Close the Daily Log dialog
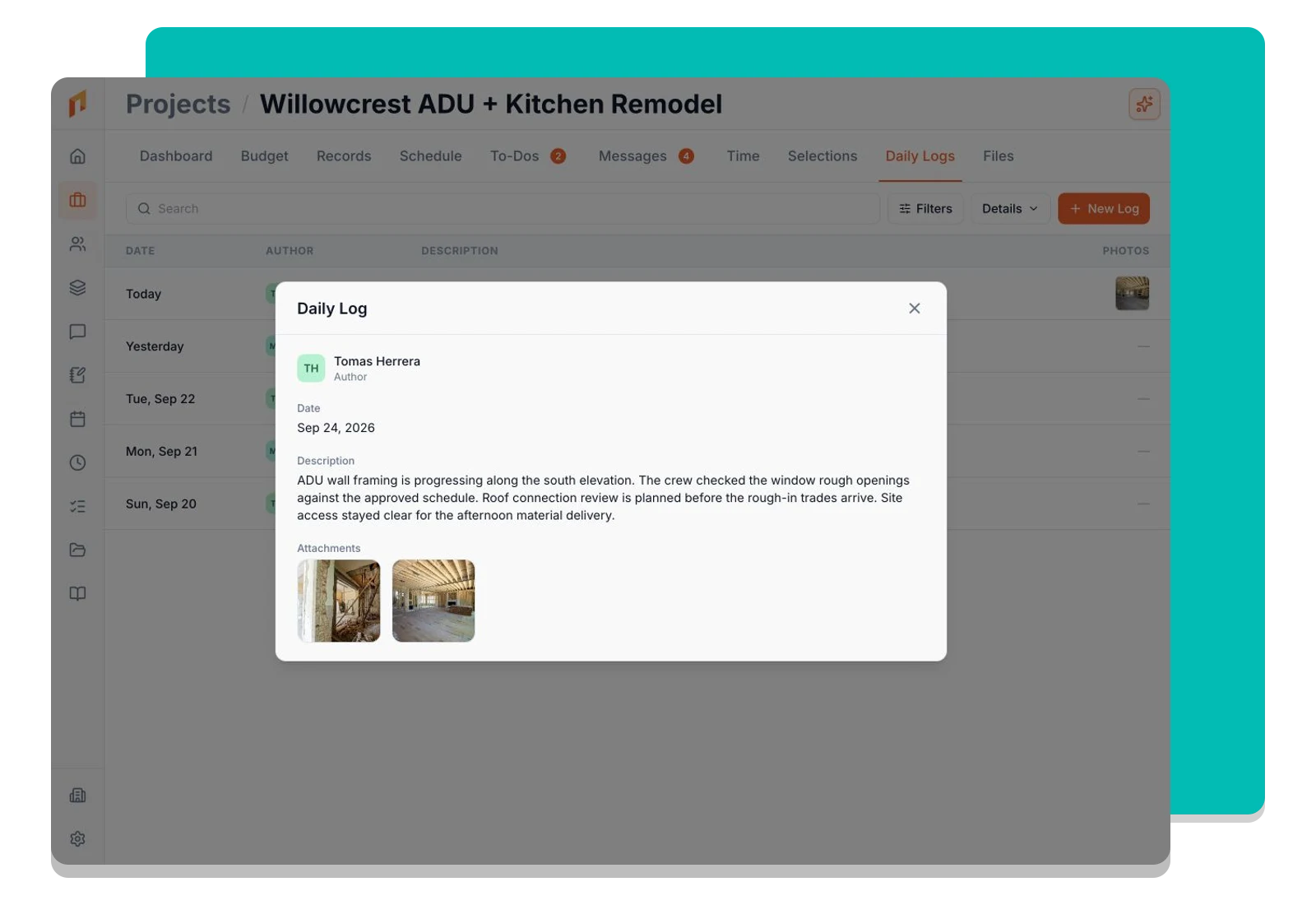 click(914, 309)
